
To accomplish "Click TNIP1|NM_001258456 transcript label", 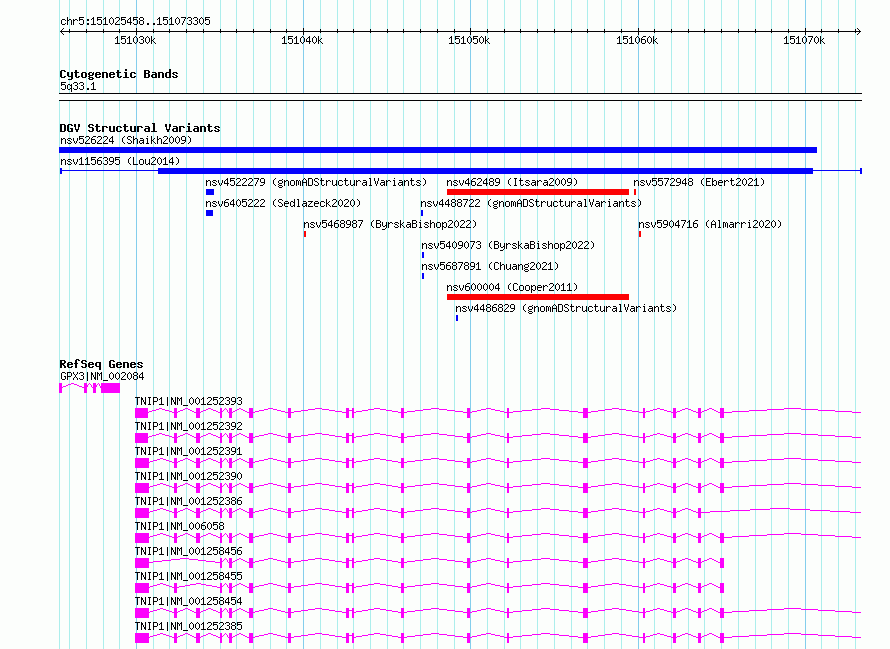I will pyautogui.click(x=188, y=551).
